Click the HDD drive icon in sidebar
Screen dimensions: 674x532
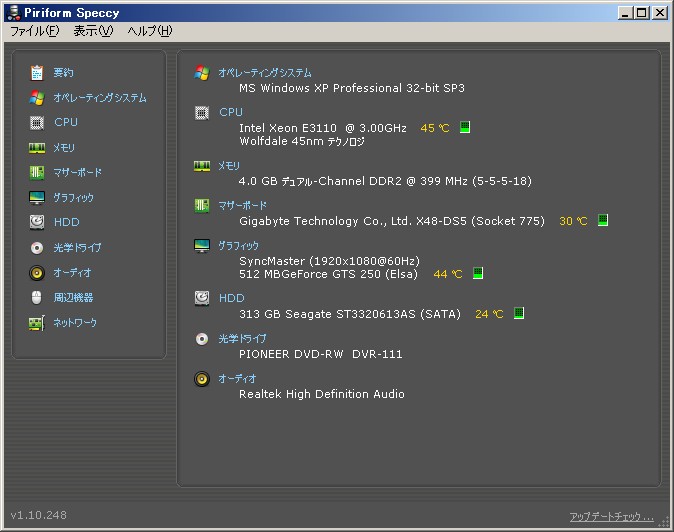click(x=37, y=222)
